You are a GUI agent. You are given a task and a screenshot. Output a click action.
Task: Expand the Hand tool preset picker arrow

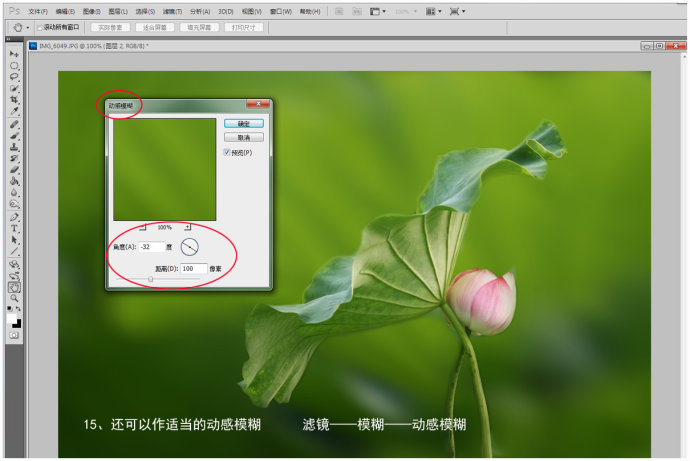pos(27,27)
